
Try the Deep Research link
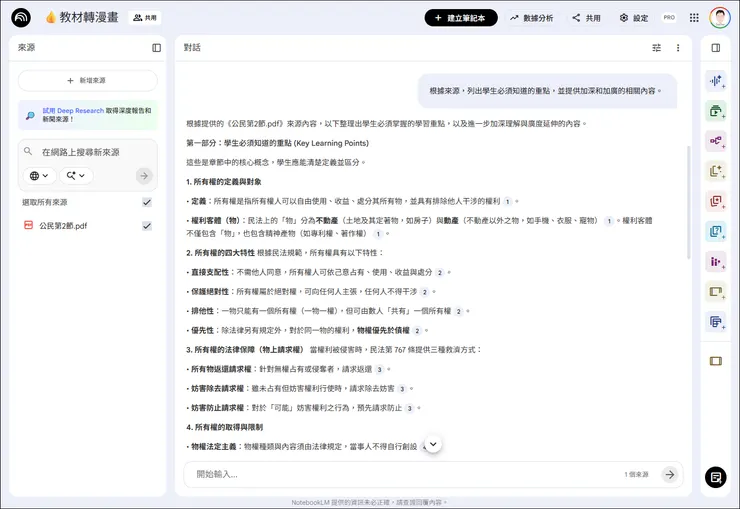pos(73,110)
